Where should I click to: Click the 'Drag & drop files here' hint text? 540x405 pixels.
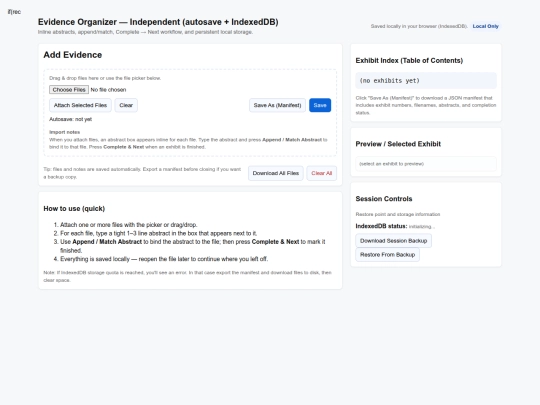click(105, 78)
